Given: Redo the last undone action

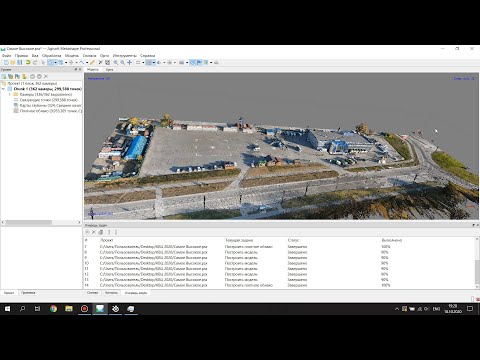Looking at the screenshot, I should [35, 62].
